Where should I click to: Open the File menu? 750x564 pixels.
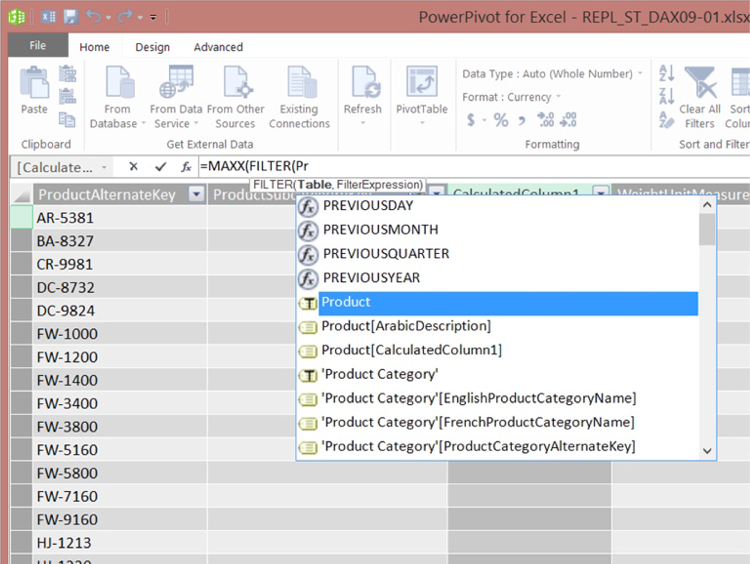tap(38, 46)
